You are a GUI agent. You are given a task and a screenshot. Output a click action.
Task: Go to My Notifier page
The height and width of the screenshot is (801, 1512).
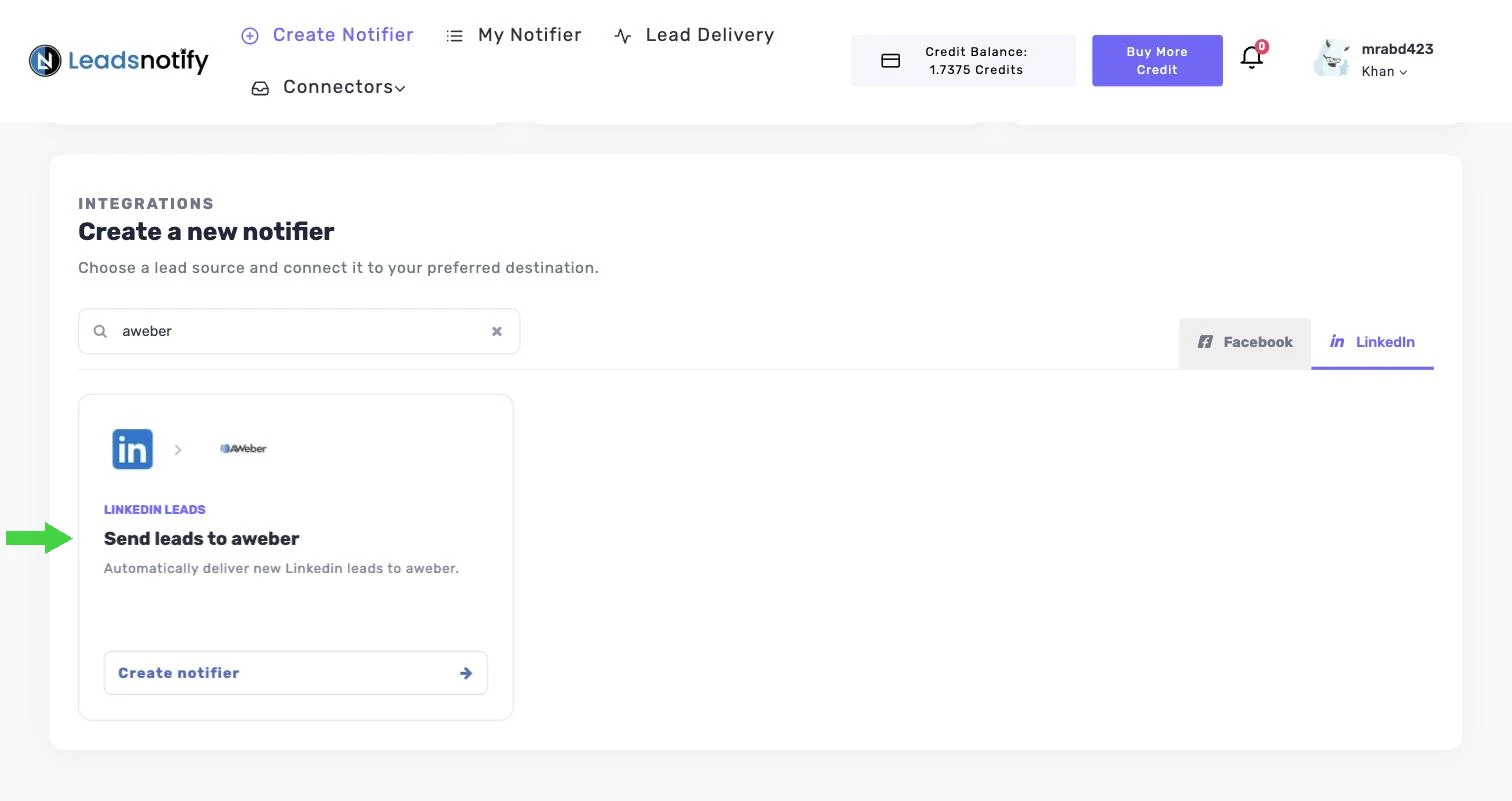click(x=514, y=35)
